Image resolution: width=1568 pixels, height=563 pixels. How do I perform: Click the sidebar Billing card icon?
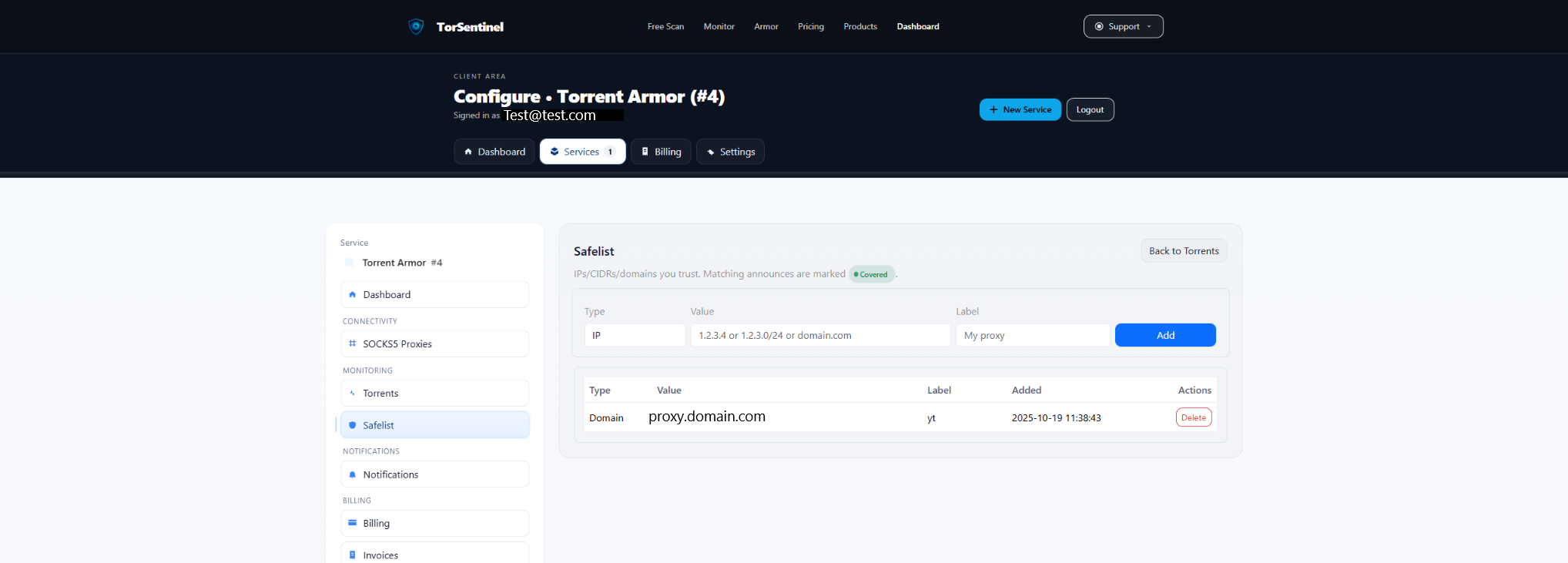[x=353, y=523]
